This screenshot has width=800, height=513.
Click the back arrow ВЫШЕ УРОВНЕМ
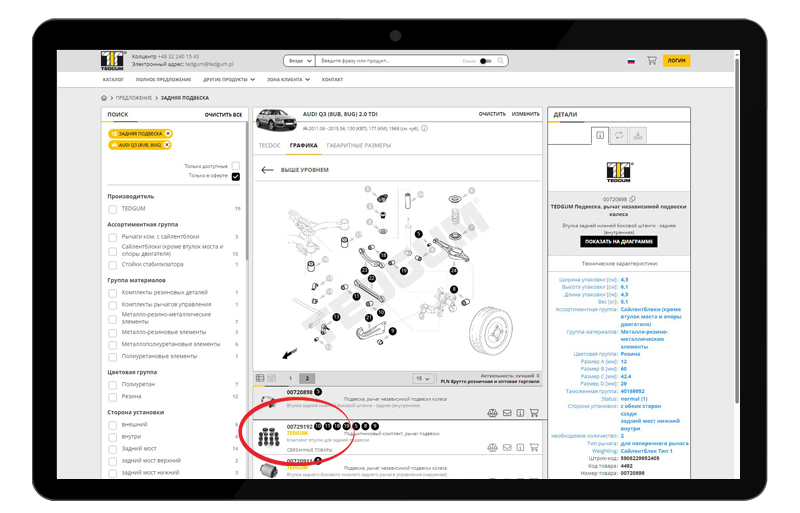pos(267,170)
